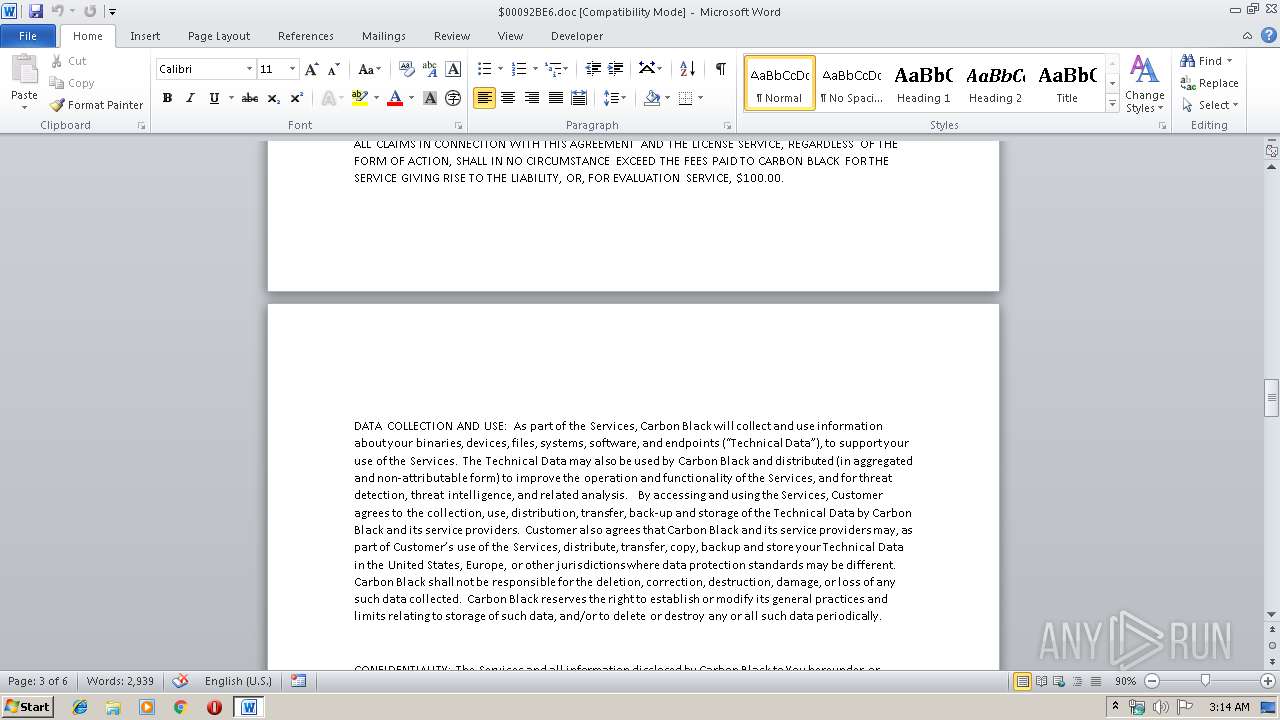
Task: Save the document from quick access toolbar
Action: (x=36, y=11)
